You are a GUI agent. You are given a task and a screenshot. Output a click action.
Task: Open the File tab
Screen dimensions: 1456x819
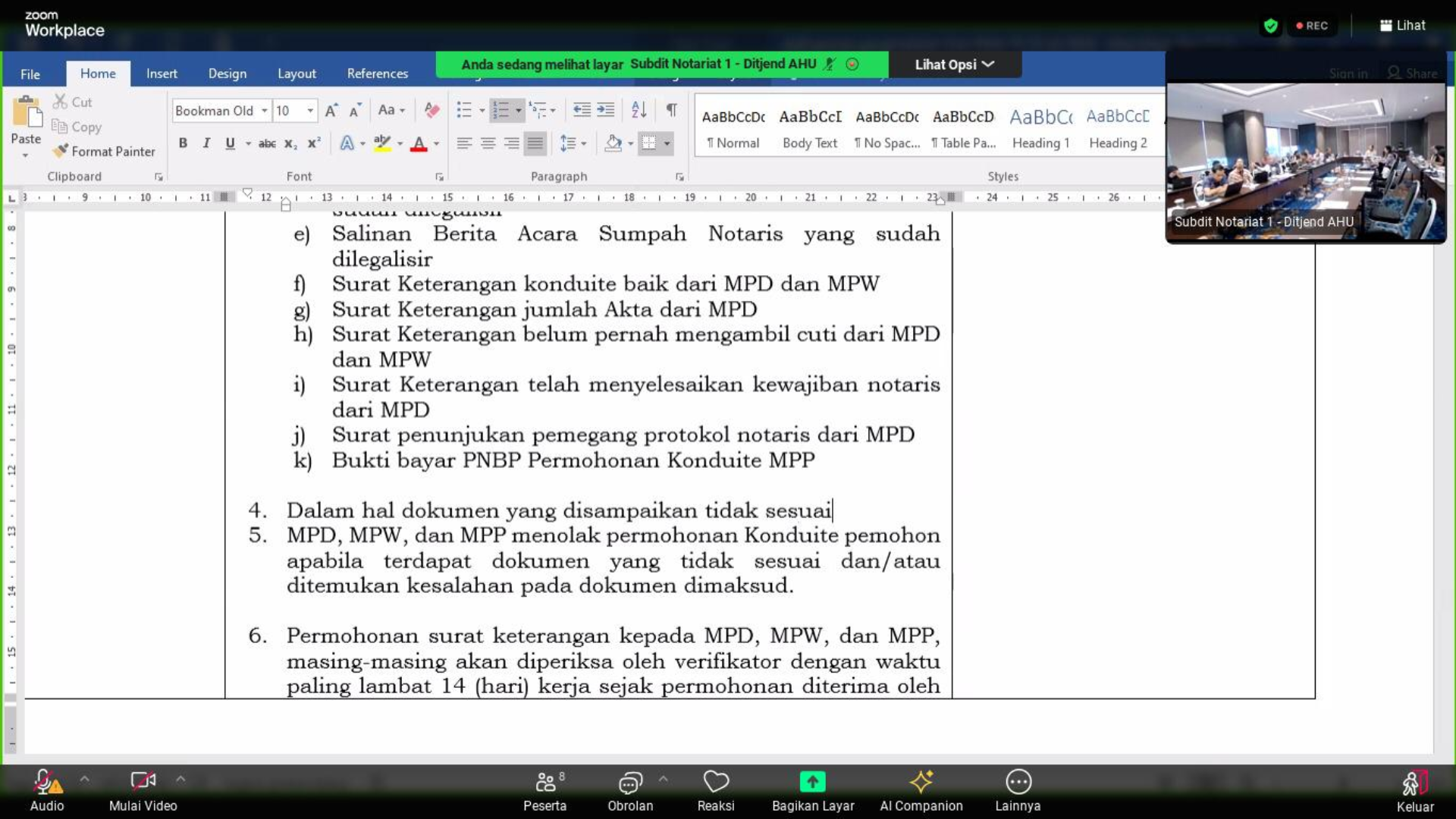click(30, 74)
